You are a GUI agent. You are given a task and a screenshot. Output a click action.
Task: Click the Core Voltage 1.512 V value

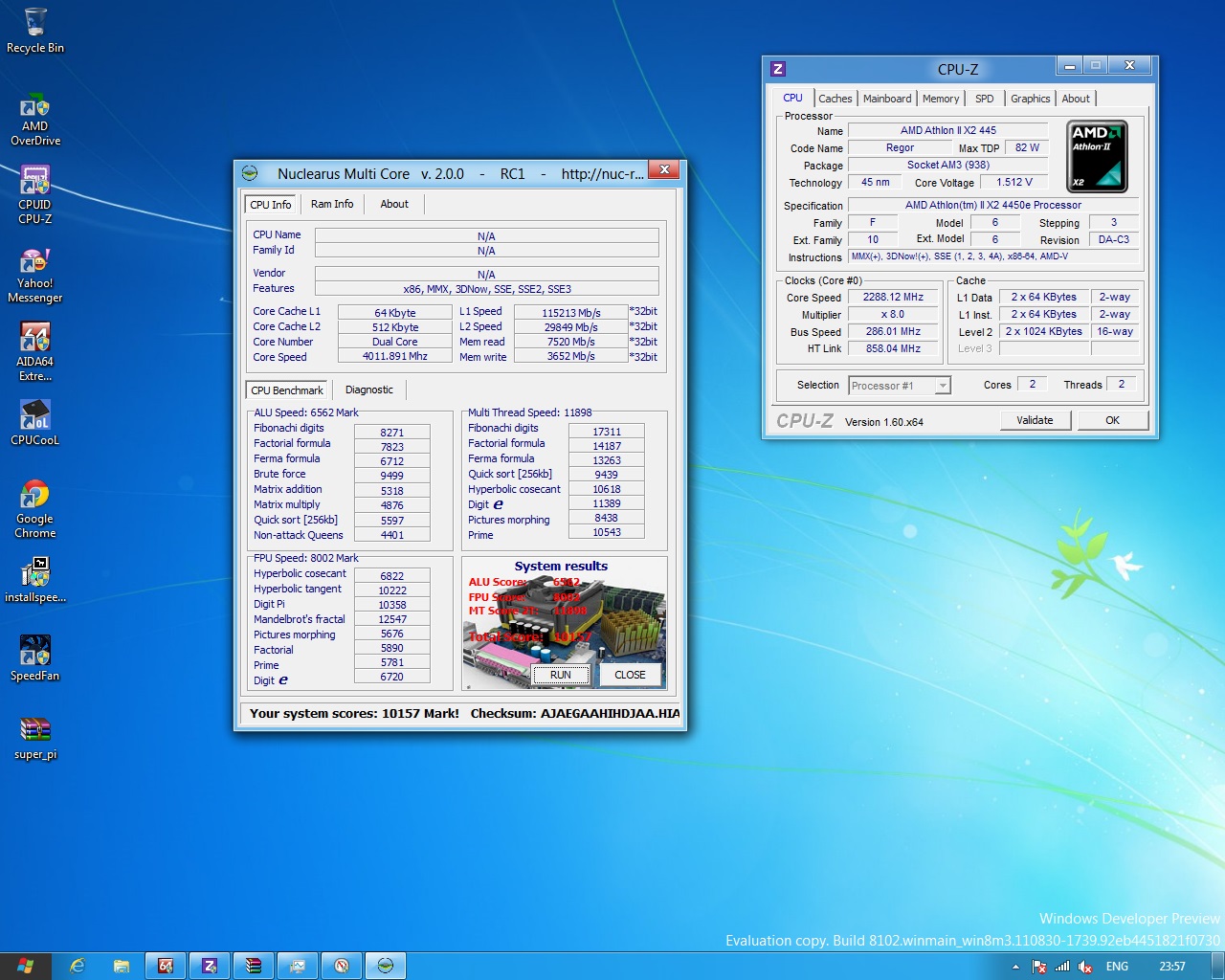[1014, 183]
